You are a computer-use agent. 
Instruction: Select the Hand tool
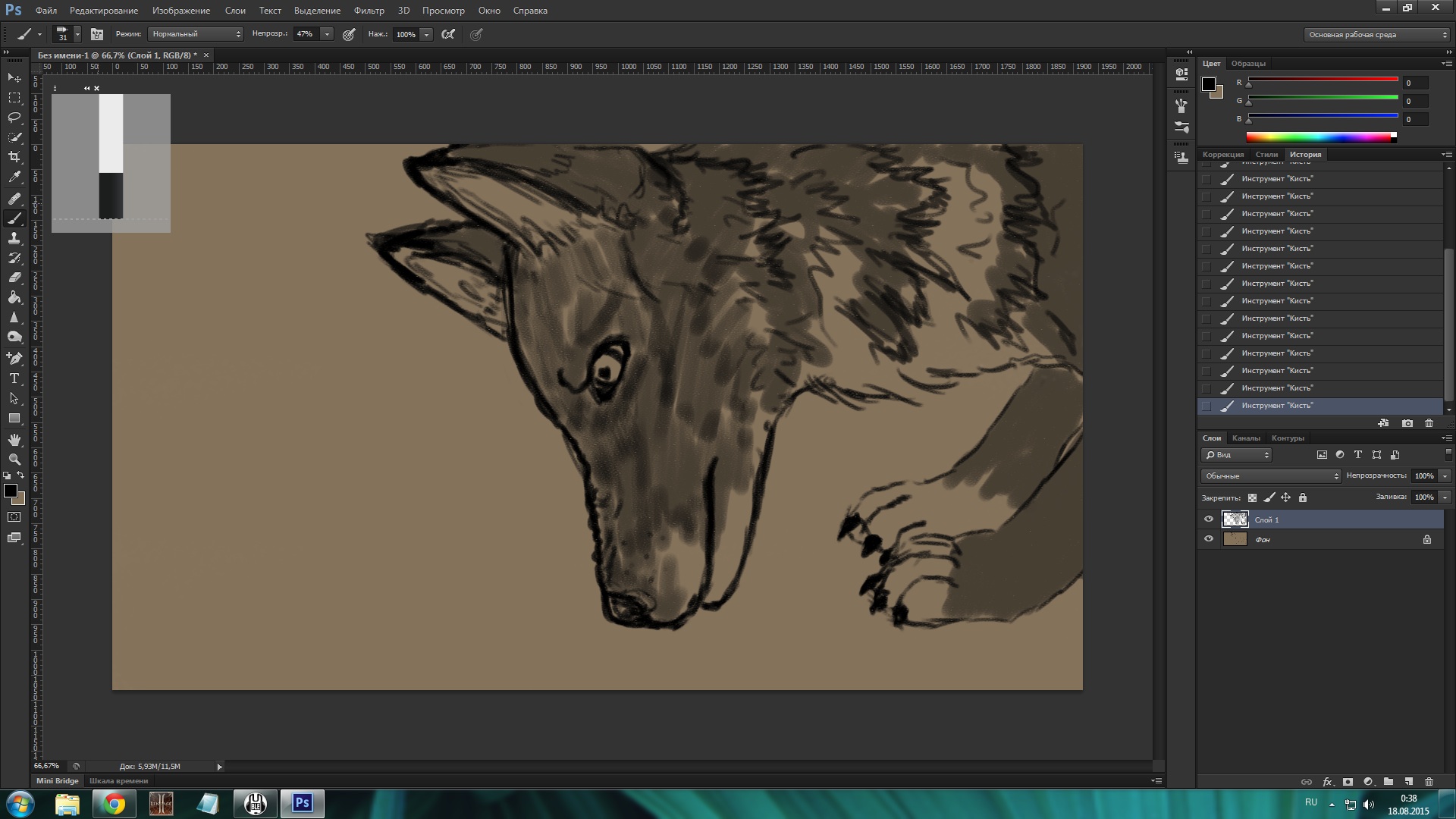(x=14, y=440)
